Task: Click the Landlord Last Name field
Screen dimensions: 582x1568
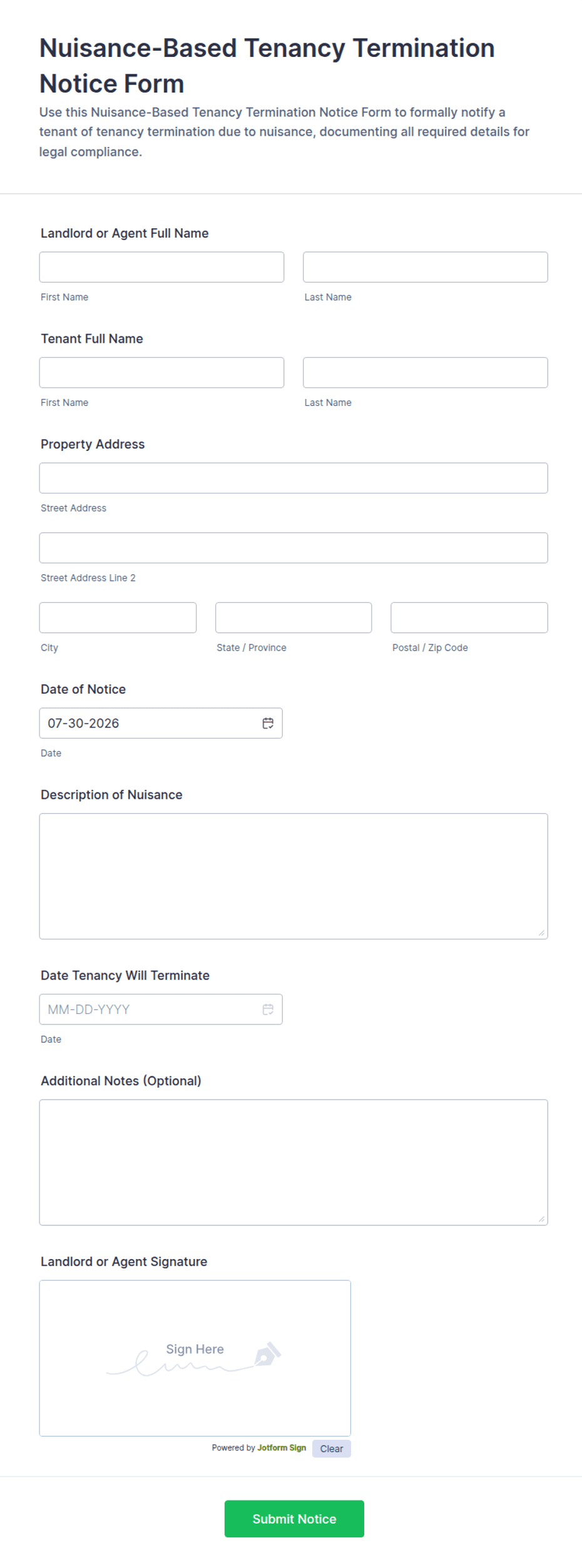Action: [x=426, y=267]
